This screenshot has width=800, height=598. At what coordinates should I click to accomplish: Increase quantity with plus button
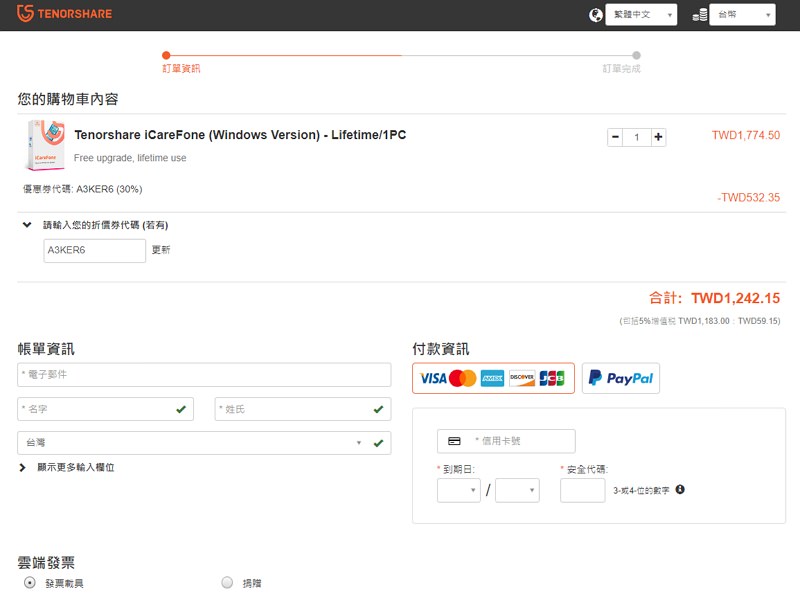pos(658,137)
